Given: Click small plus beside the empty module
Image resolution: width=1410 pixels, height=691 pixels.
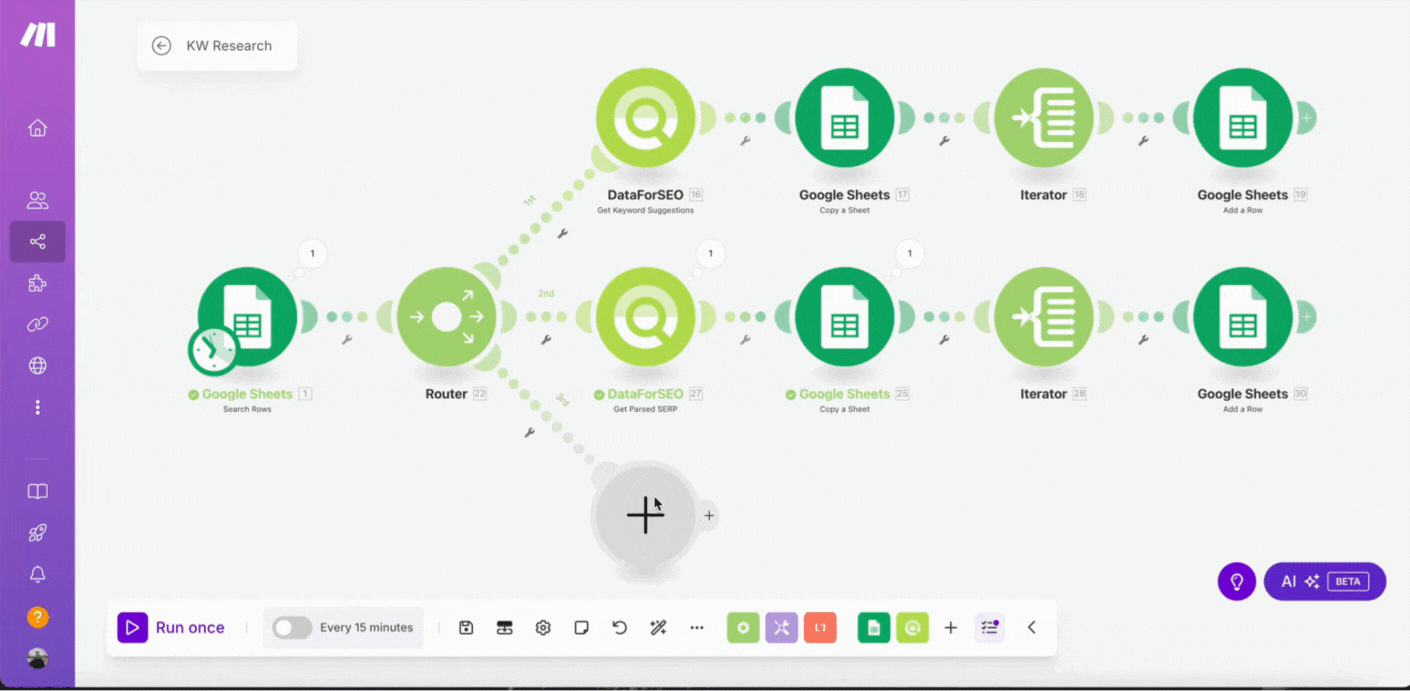Looking at the screenshot, I should click(x=709, y=516).
